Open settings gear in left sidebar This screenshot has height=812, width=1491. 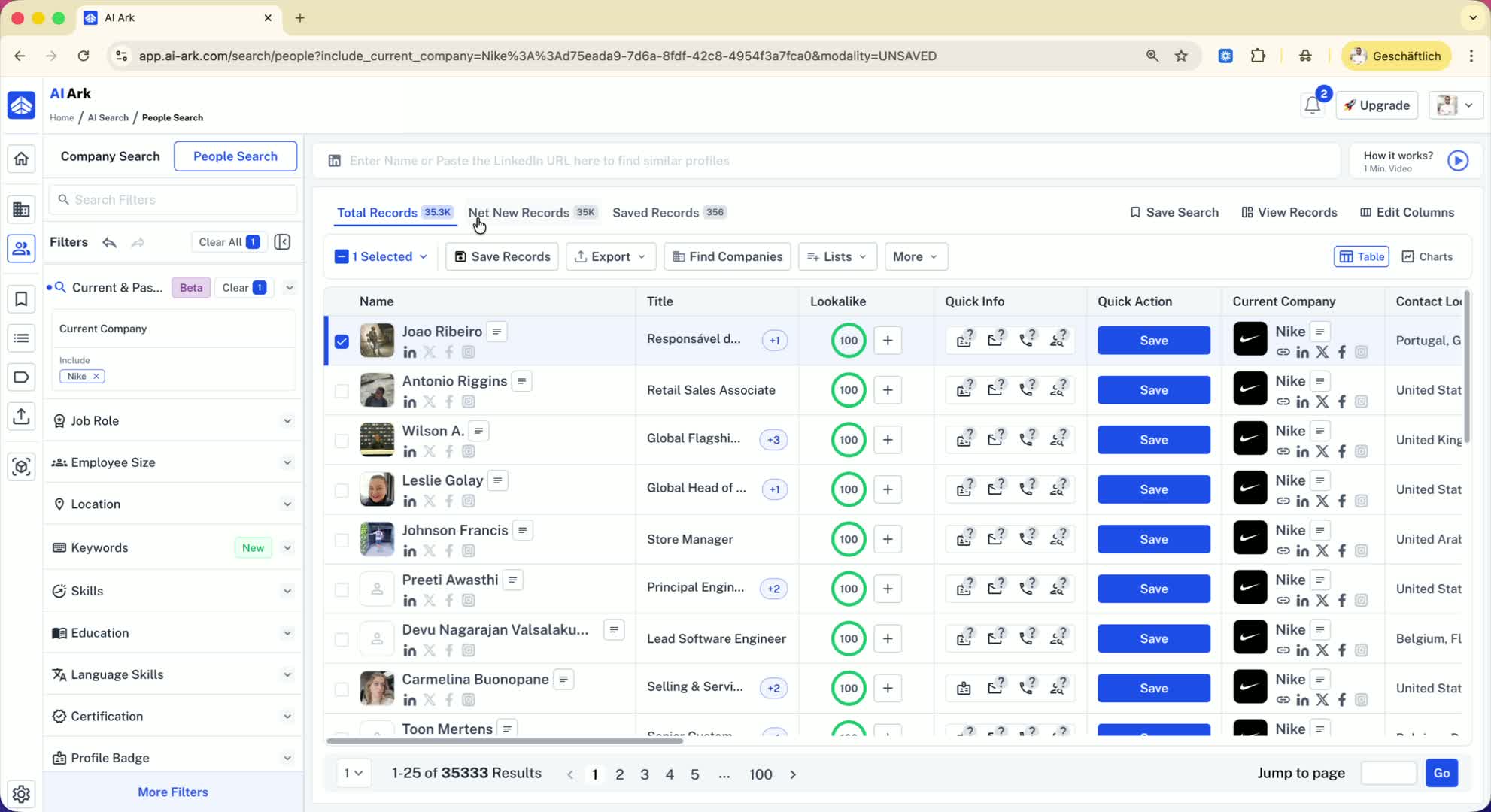point(21,794)
